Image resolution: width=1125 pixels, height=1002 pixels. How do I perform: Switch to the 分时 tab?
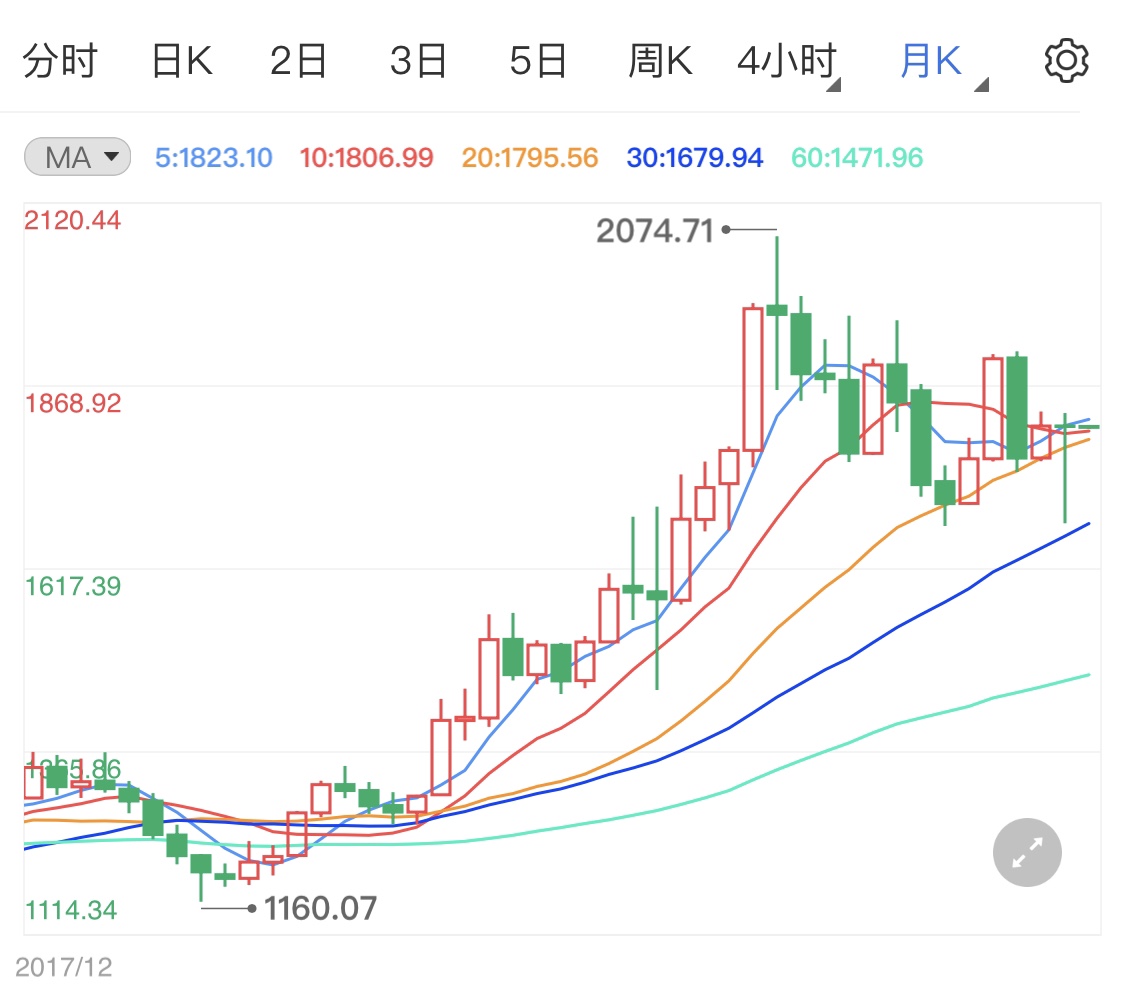(x=62, y=59)
